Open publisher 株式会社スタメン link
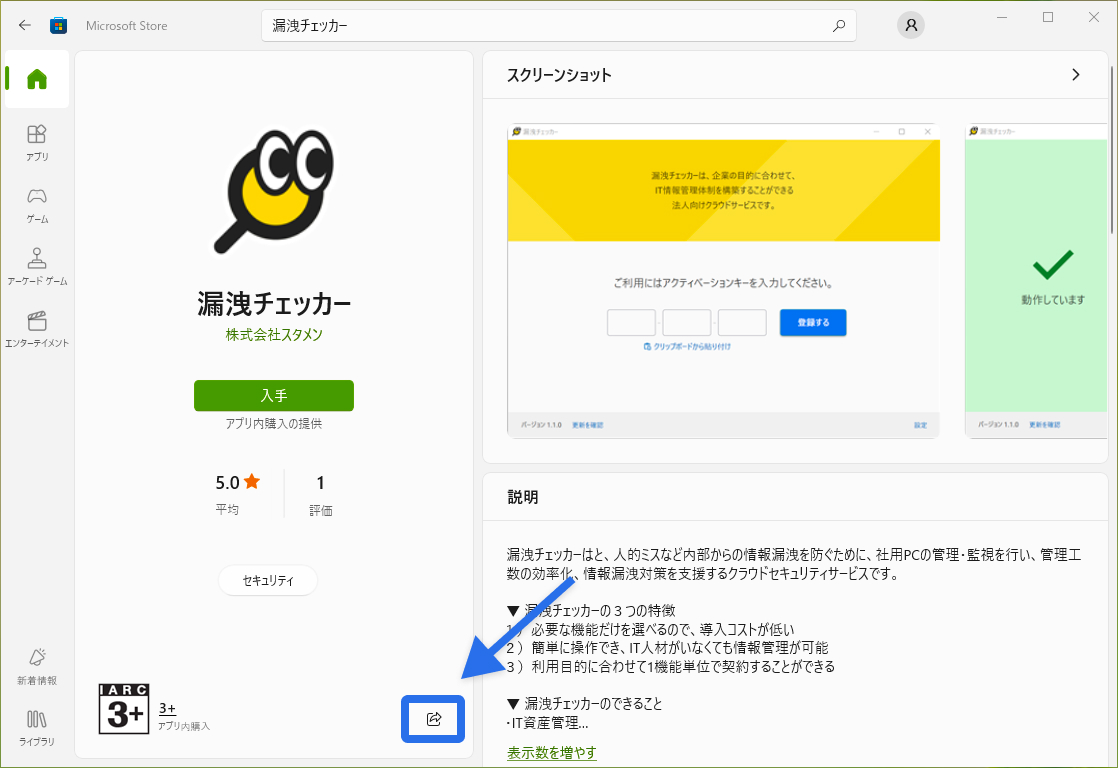This screenshot has width=1118, height=768. pos(274,334)
